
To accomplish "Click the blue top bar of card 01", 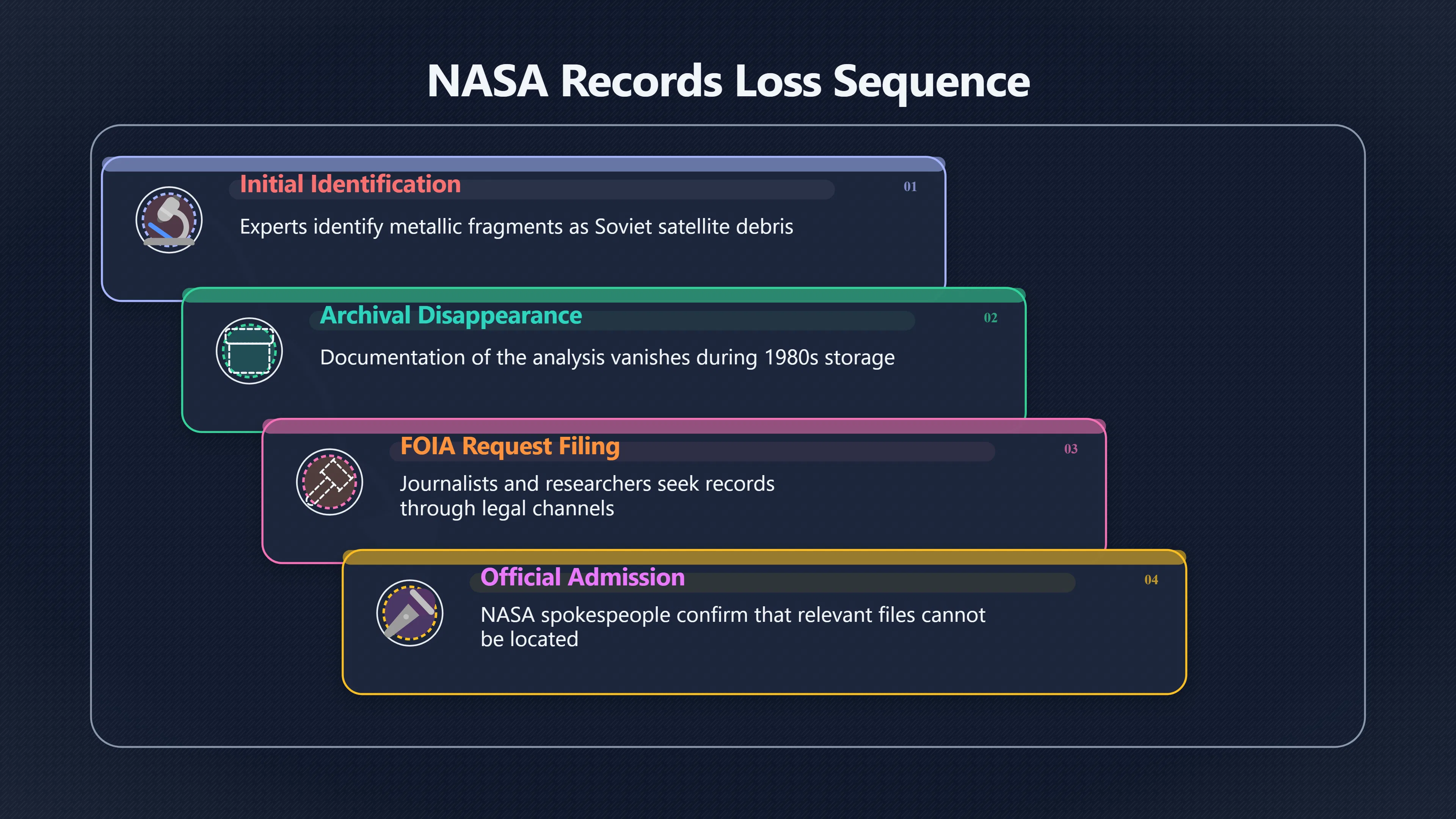I will (523, 165).
